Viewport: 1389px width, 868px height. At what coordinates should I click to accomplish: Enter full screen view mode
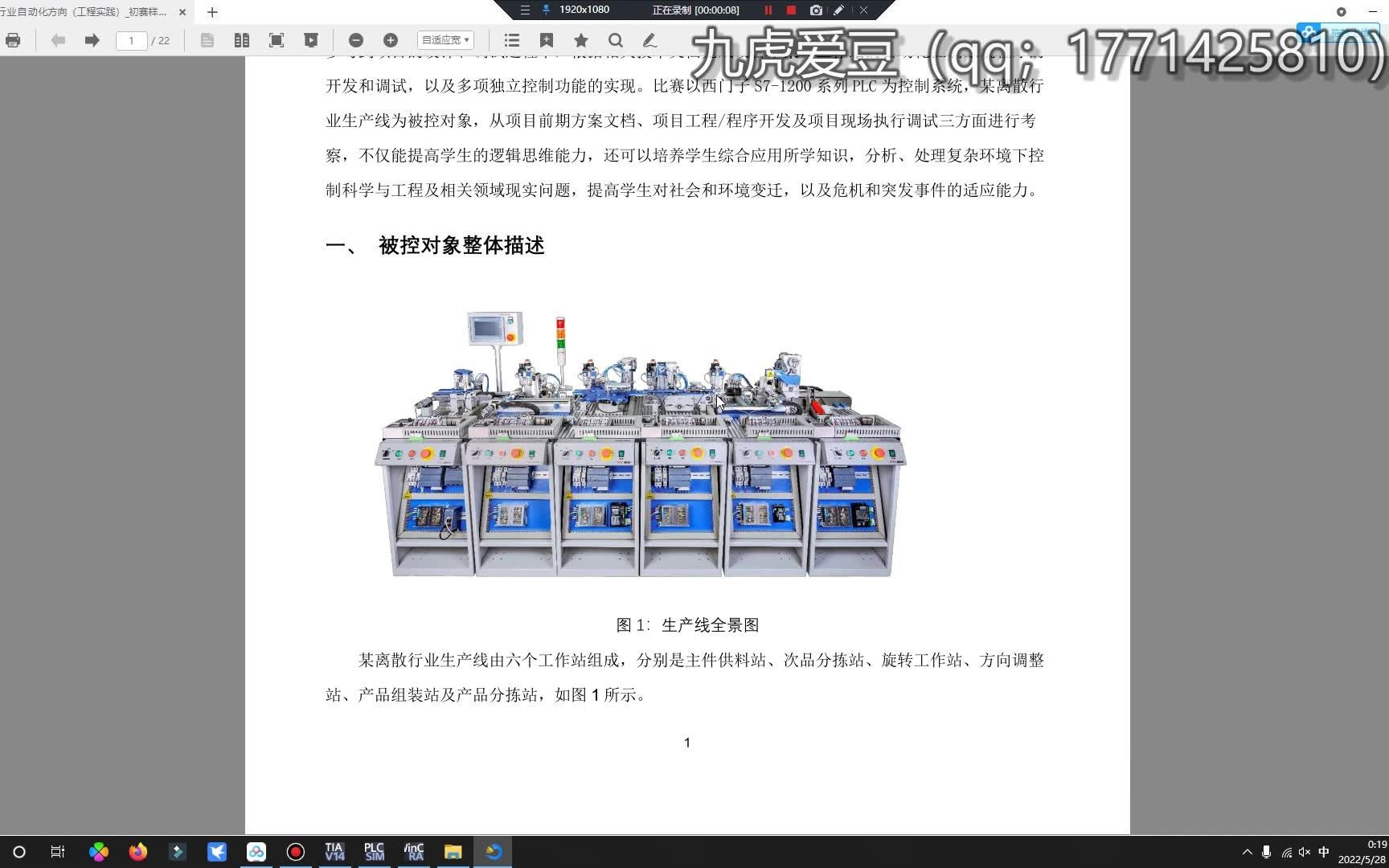[x=276, y=40]
